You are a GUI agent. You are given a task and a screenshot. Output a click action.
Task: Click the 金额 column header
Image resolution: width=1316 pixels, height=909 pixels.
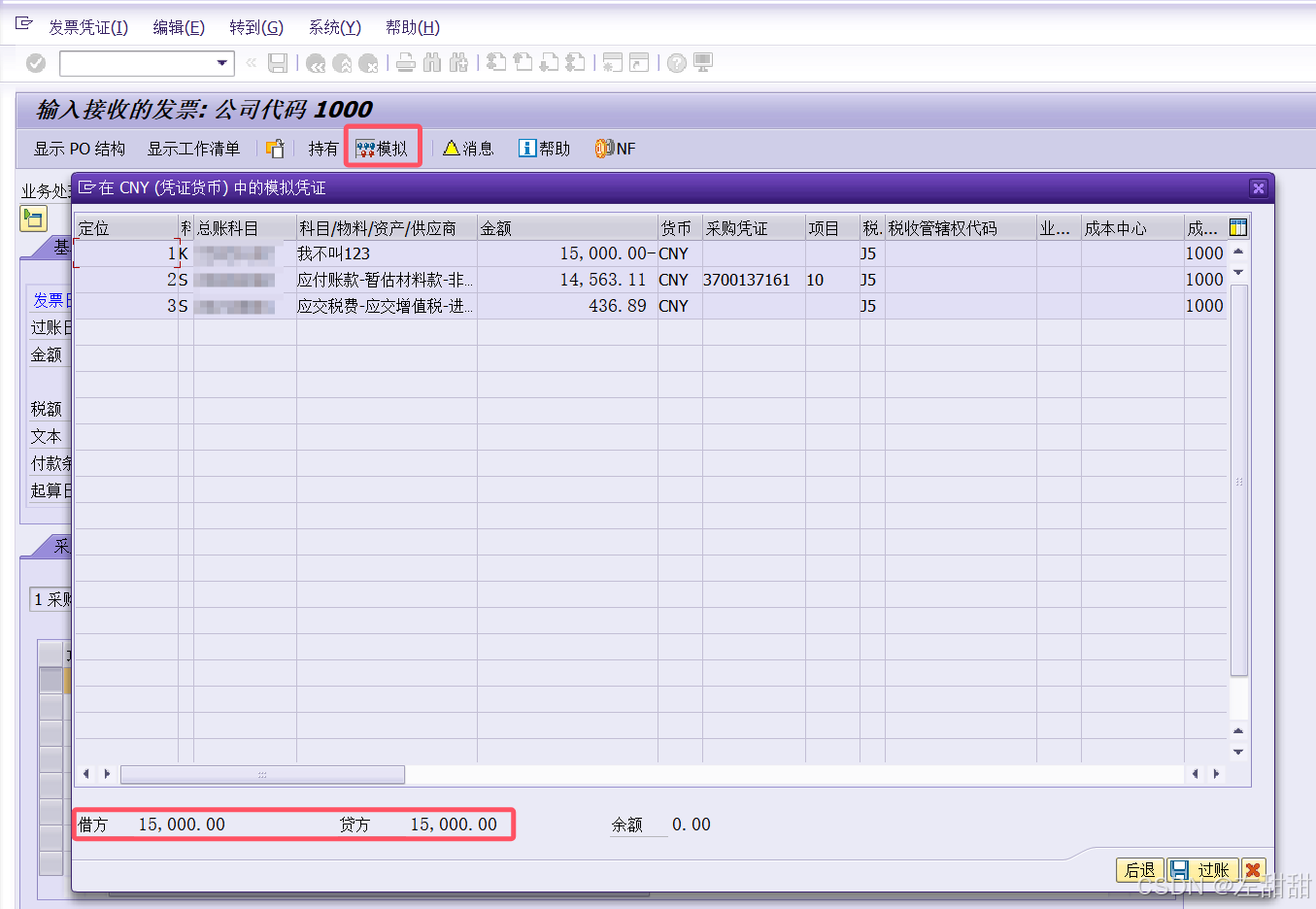(567, 228)
